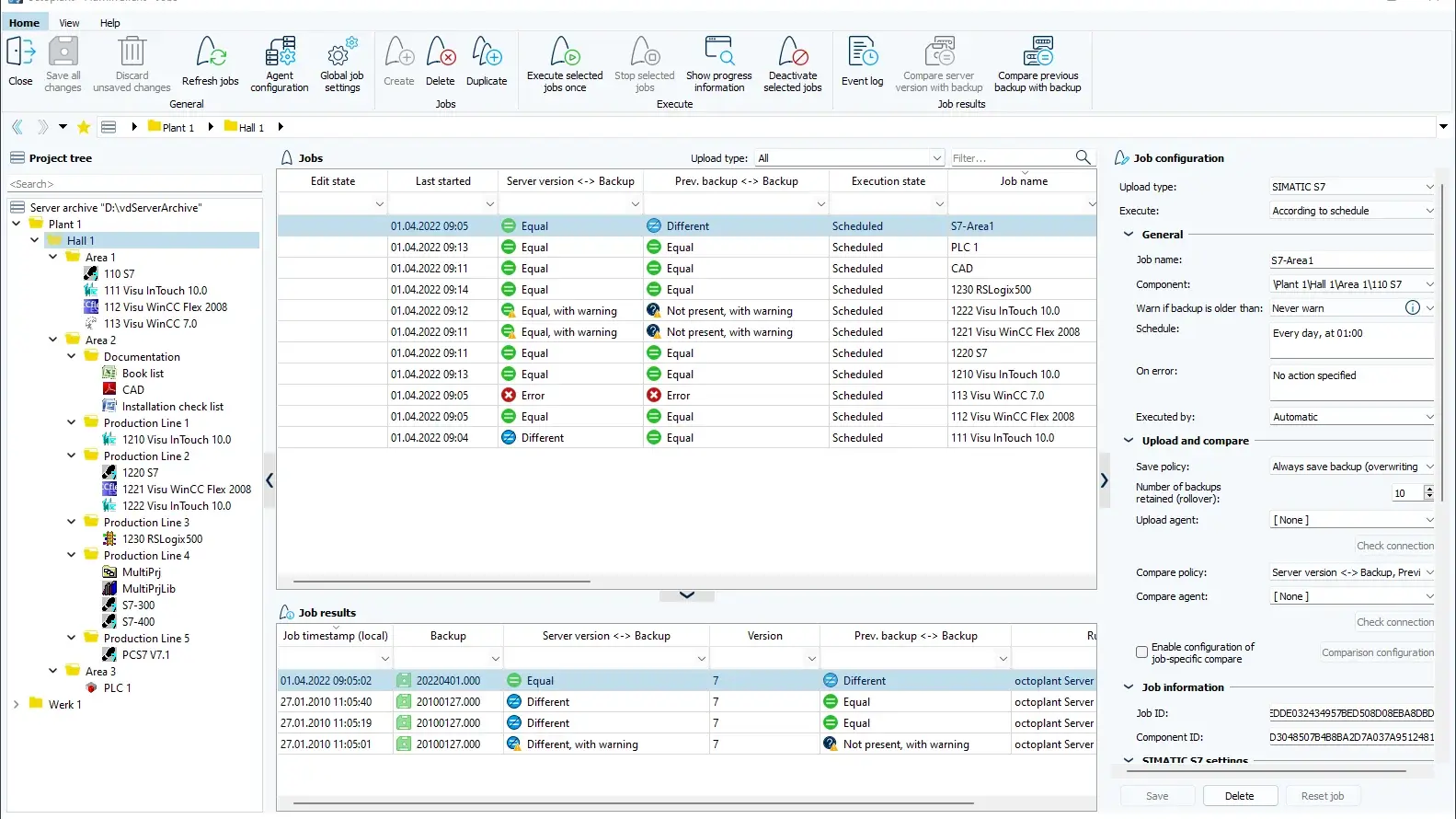
Task: Create a new job
Action: (x=399, y=62)
